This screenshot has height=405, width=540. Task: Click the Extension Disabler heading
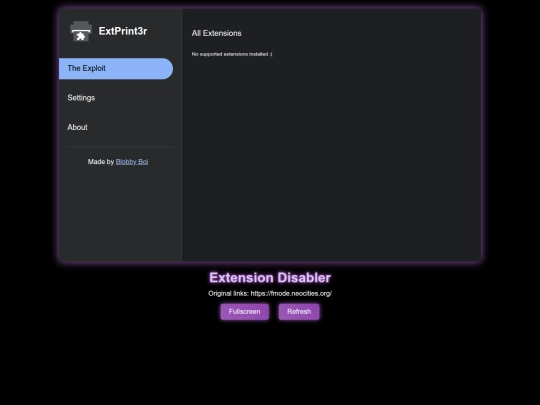tap(270, 278)
